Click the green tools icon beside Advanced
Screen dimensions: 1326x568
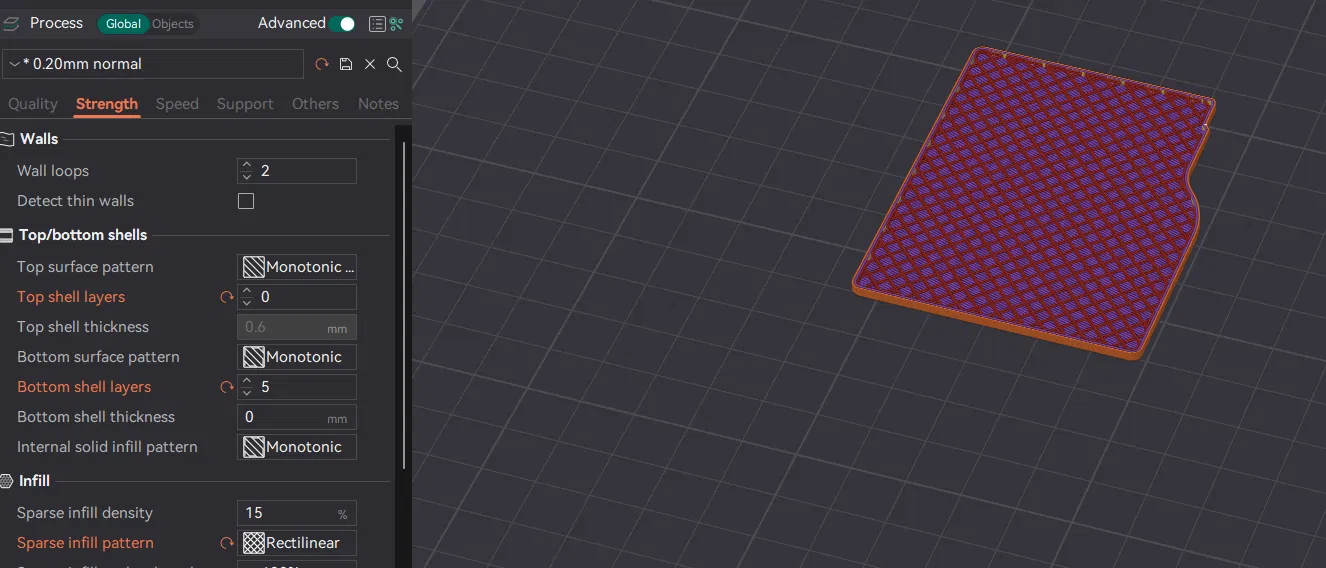(x=397, y=24)
